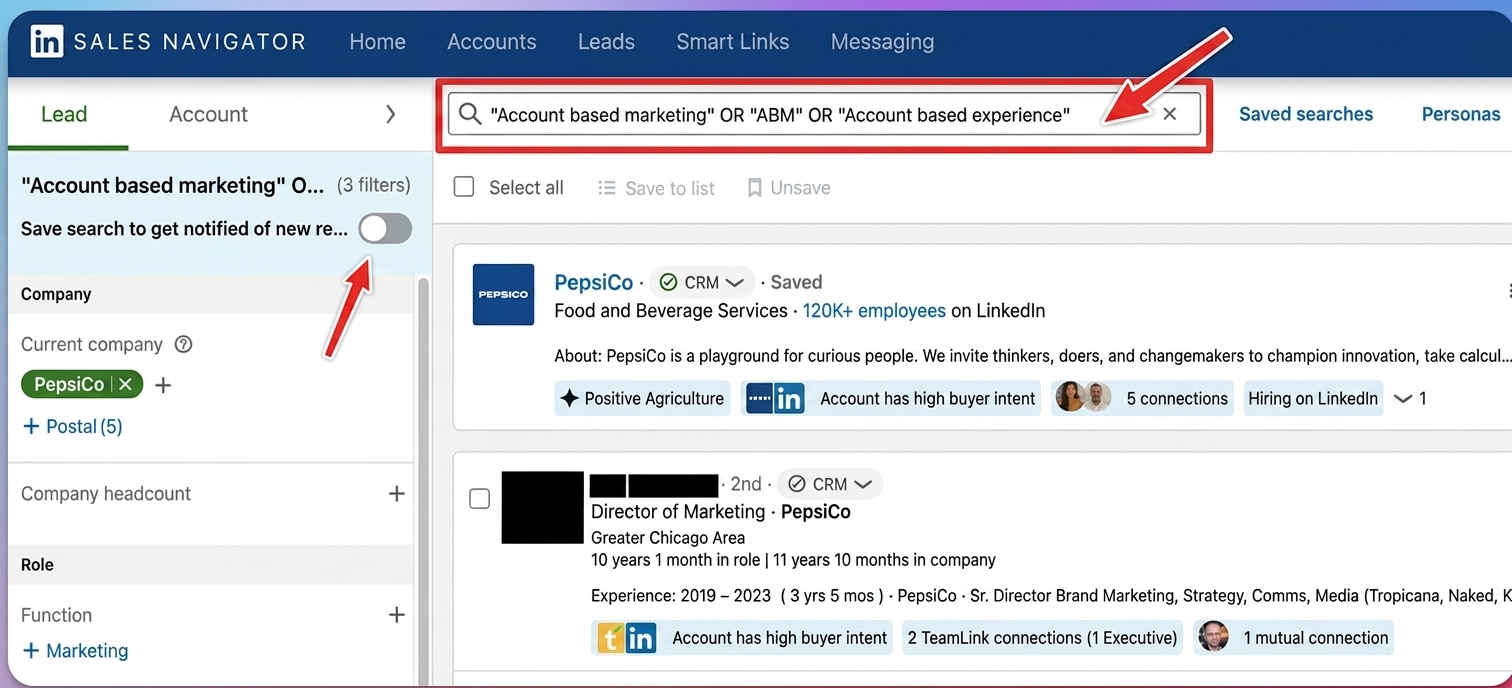1512x688 pixels.
Task: Click lead's Account has high buyer intent tag
Action: click(x=741, y=638)
